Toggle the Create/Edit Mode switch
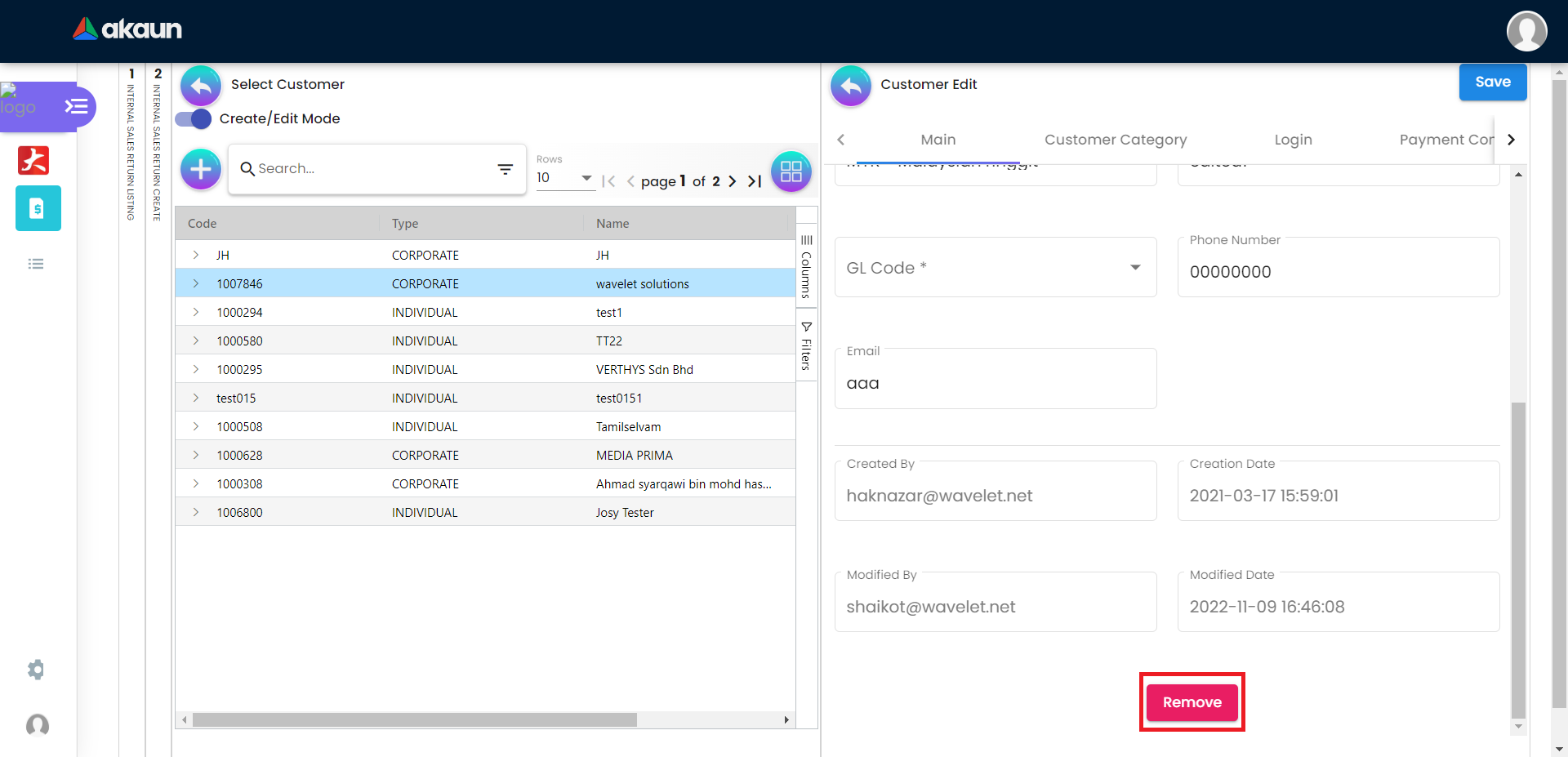This screenshot has width=1568, height=757. click(194, 119)
